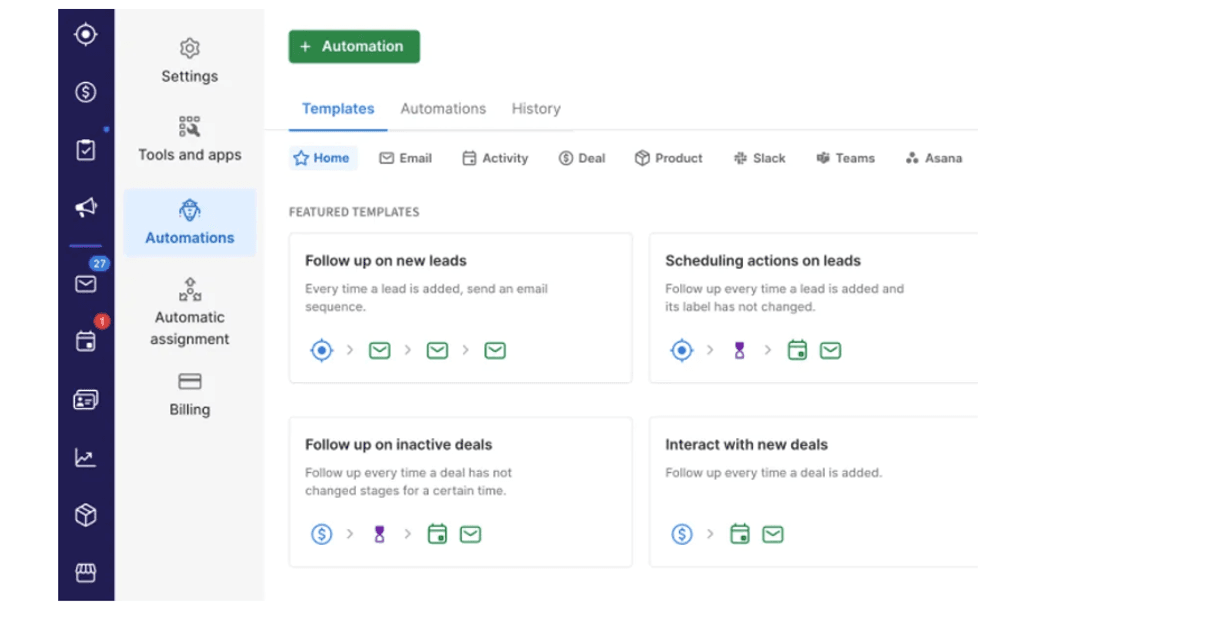The image size is (1224, 621).
Task: Select the Email template filter
Action: (405, 158)
